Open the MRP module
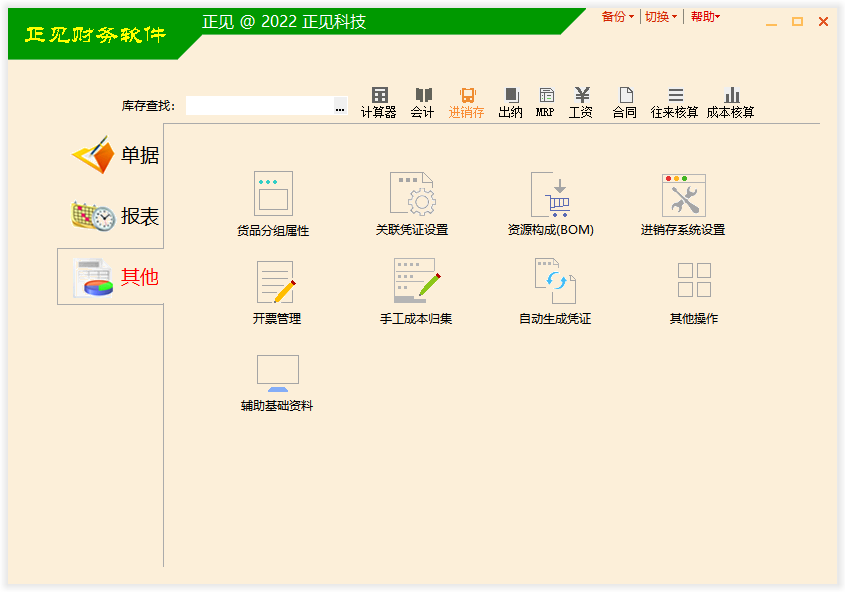Screen dimensions: 845x592 (x=545, y=102)
